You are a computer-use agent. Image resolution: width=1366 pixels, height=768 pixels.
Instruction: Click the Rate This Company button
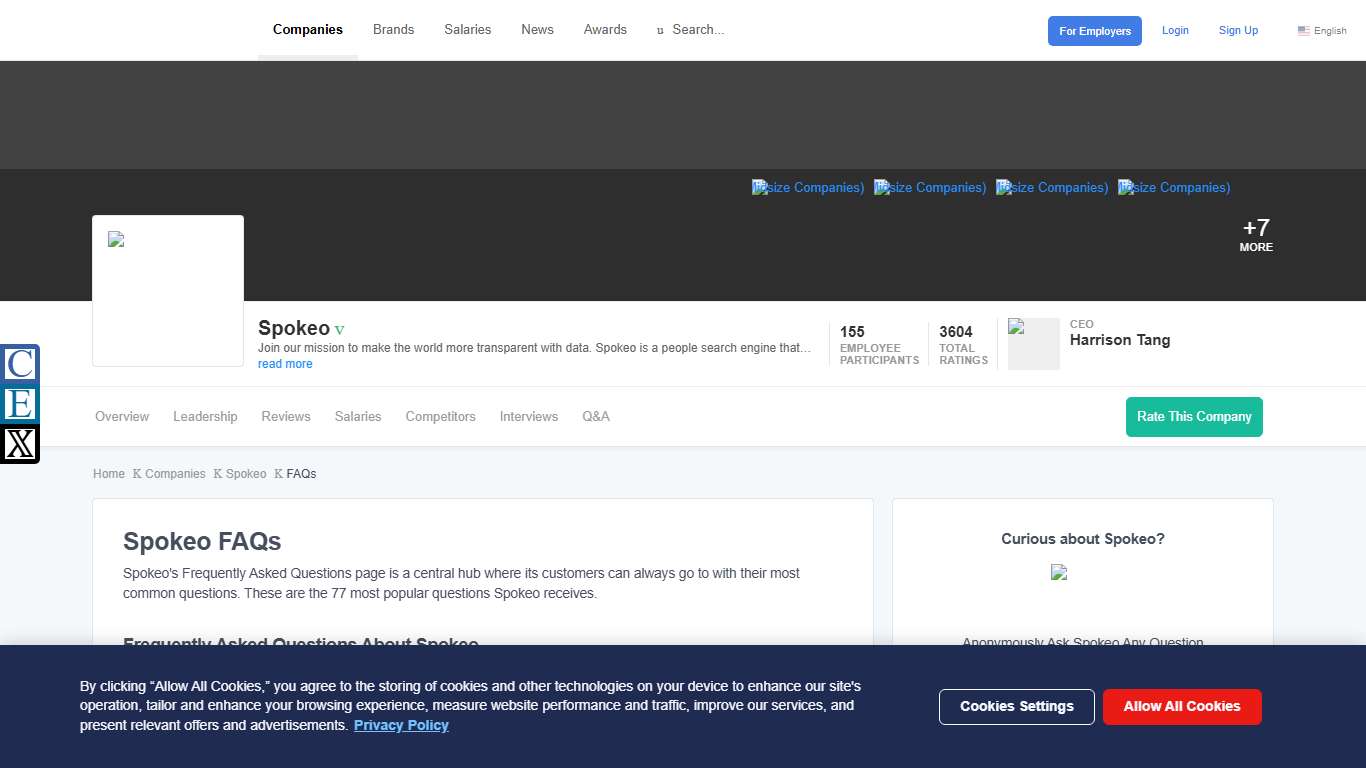tap(1194, 416)
